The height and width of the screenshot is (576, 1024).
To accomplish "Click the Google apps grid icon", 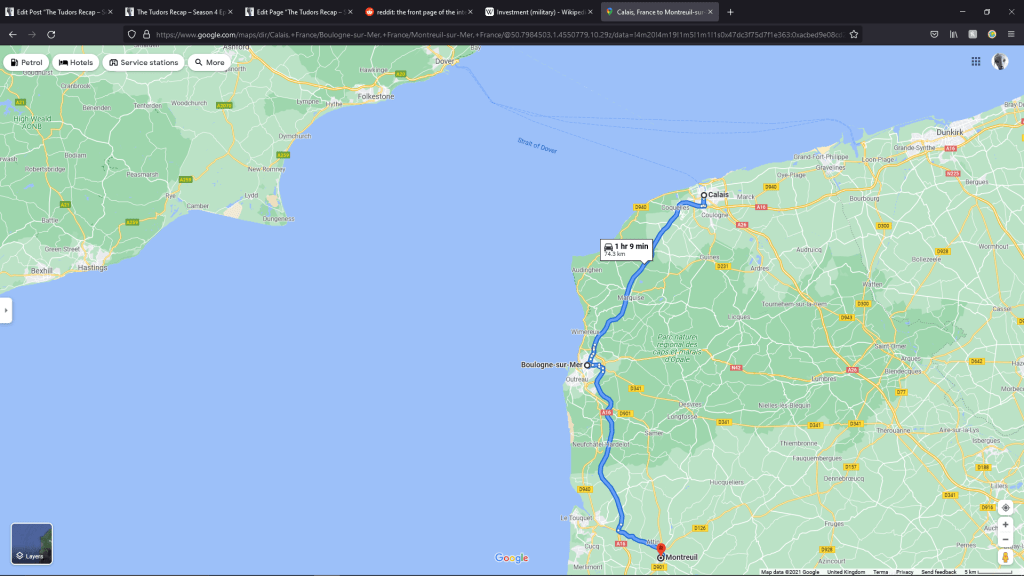I will [x=975, y=62].
